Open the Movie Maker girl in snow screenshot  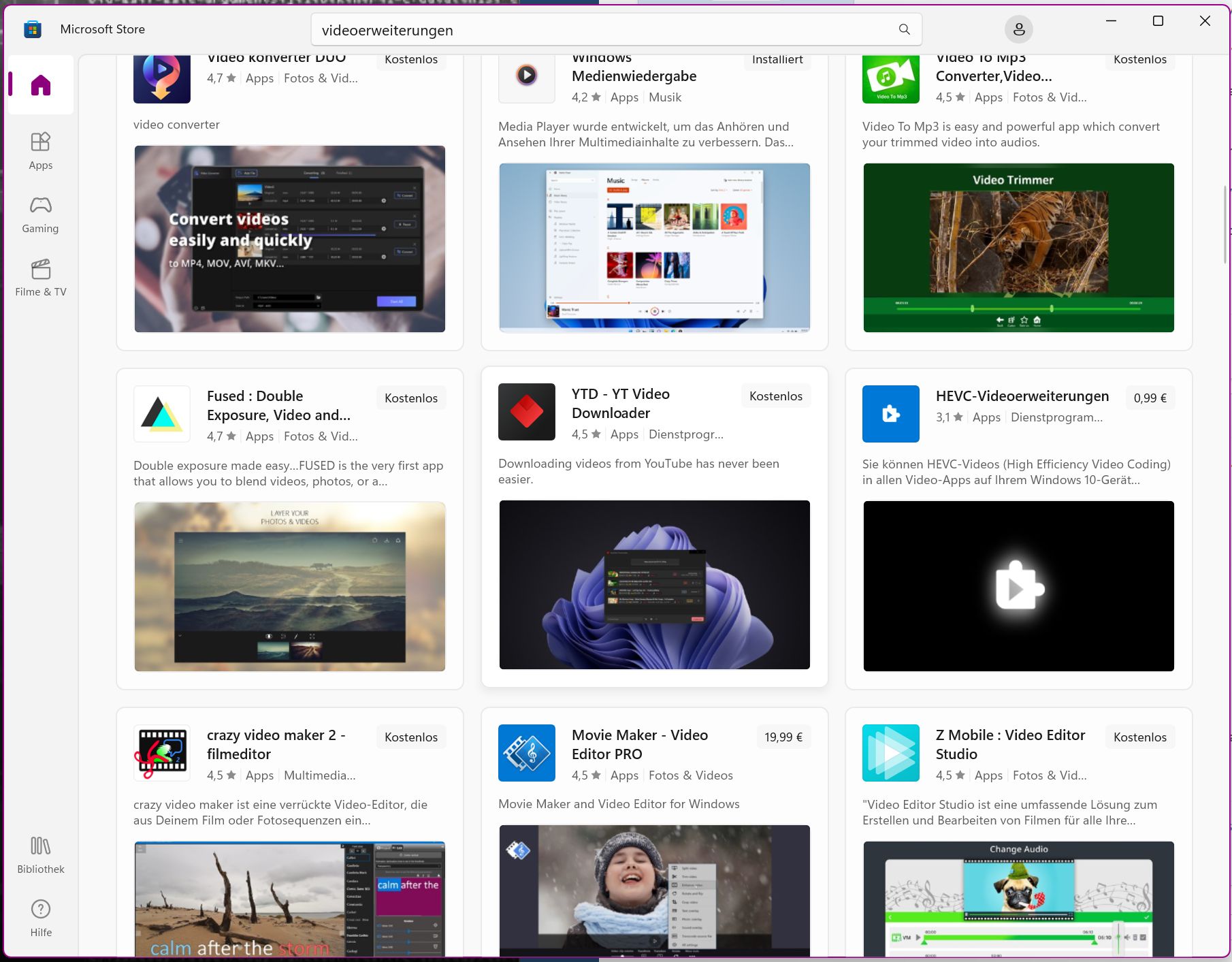(x=655, y=891)
